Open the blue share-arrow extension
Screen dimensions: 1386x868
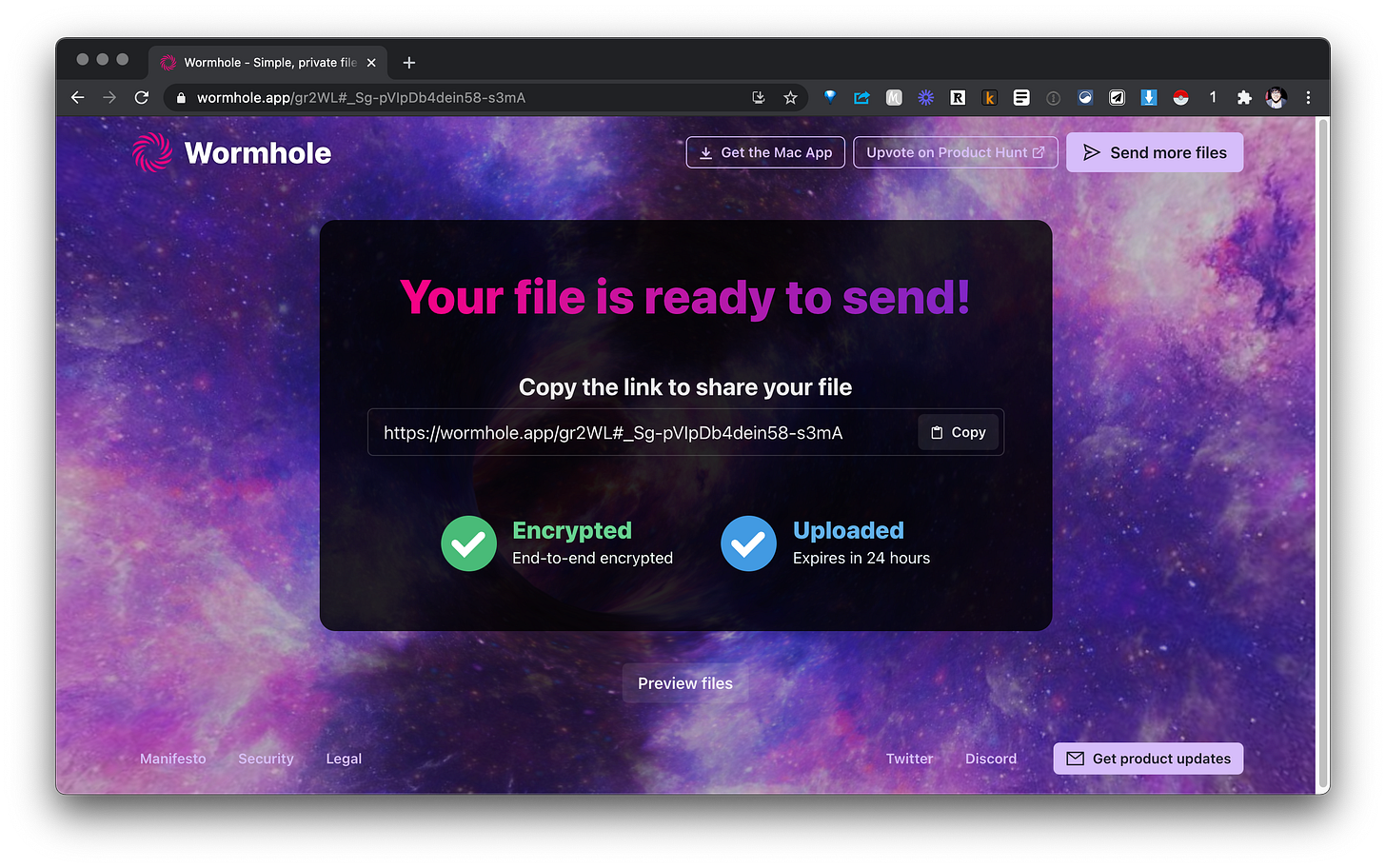[861, 97]
